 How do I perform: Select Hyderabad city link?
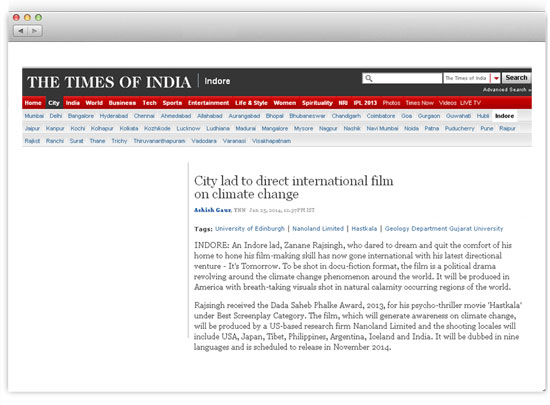pyautogui.click(x=114, y=116)
